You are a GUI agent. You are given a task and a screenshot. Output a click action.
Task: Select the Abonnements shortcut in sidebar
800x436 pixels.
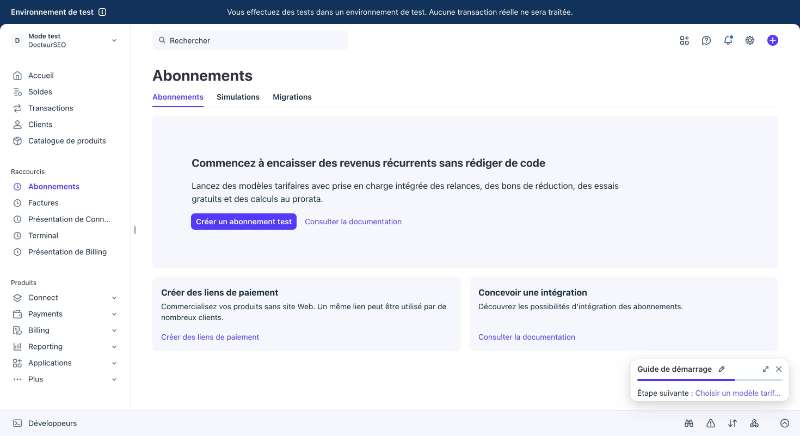tap(54, 187)
